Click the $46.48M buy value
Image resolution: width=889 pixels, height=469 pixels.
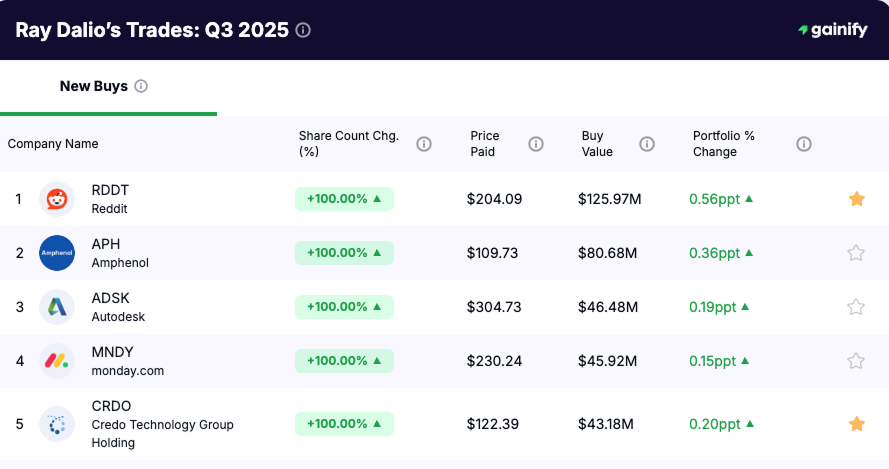tap(608, 307)
